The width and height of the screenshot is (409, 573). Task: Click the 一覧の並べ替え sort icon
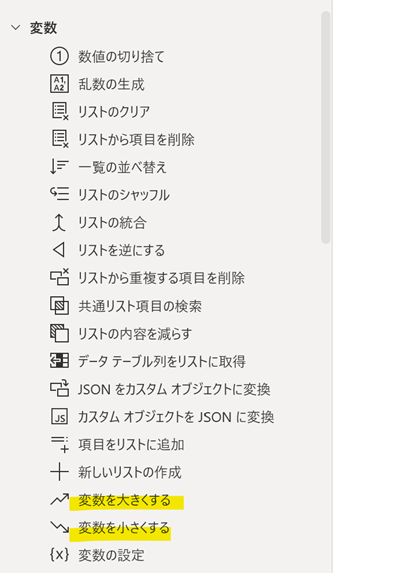pos(59,167)
